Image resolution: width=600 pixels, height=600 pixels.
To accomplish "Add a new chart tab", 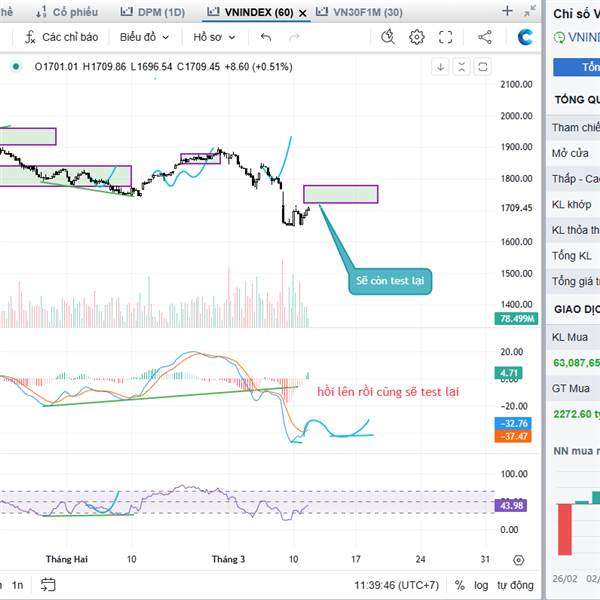I will pos(507,12).
